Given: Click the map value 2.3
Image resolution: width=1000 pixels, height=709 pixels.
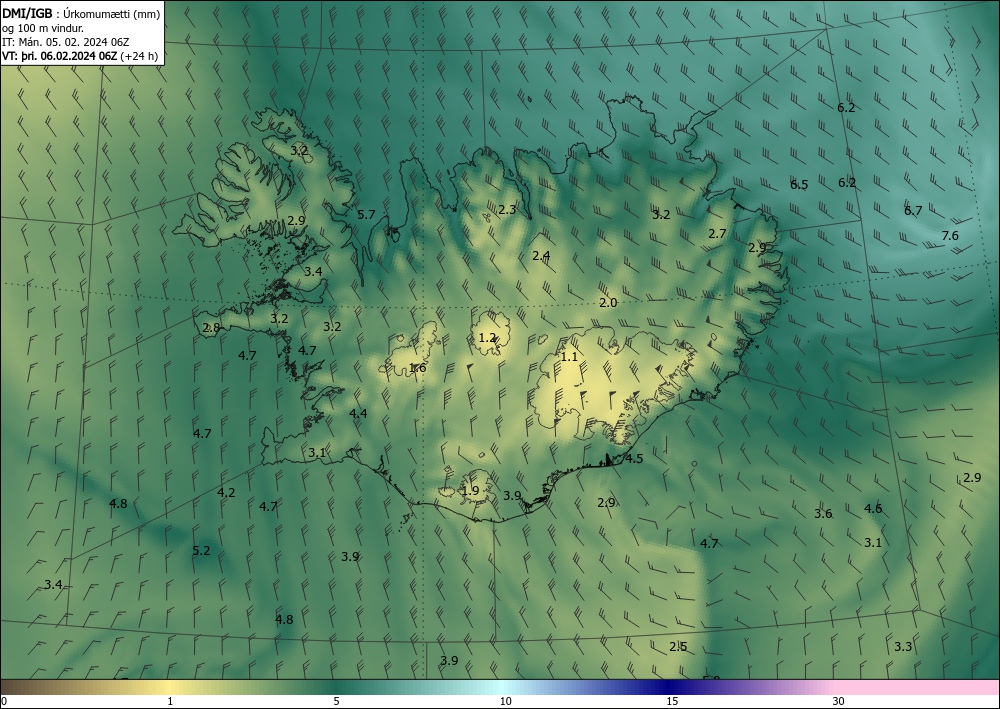Looking at the screenshot, I should 507,209.
